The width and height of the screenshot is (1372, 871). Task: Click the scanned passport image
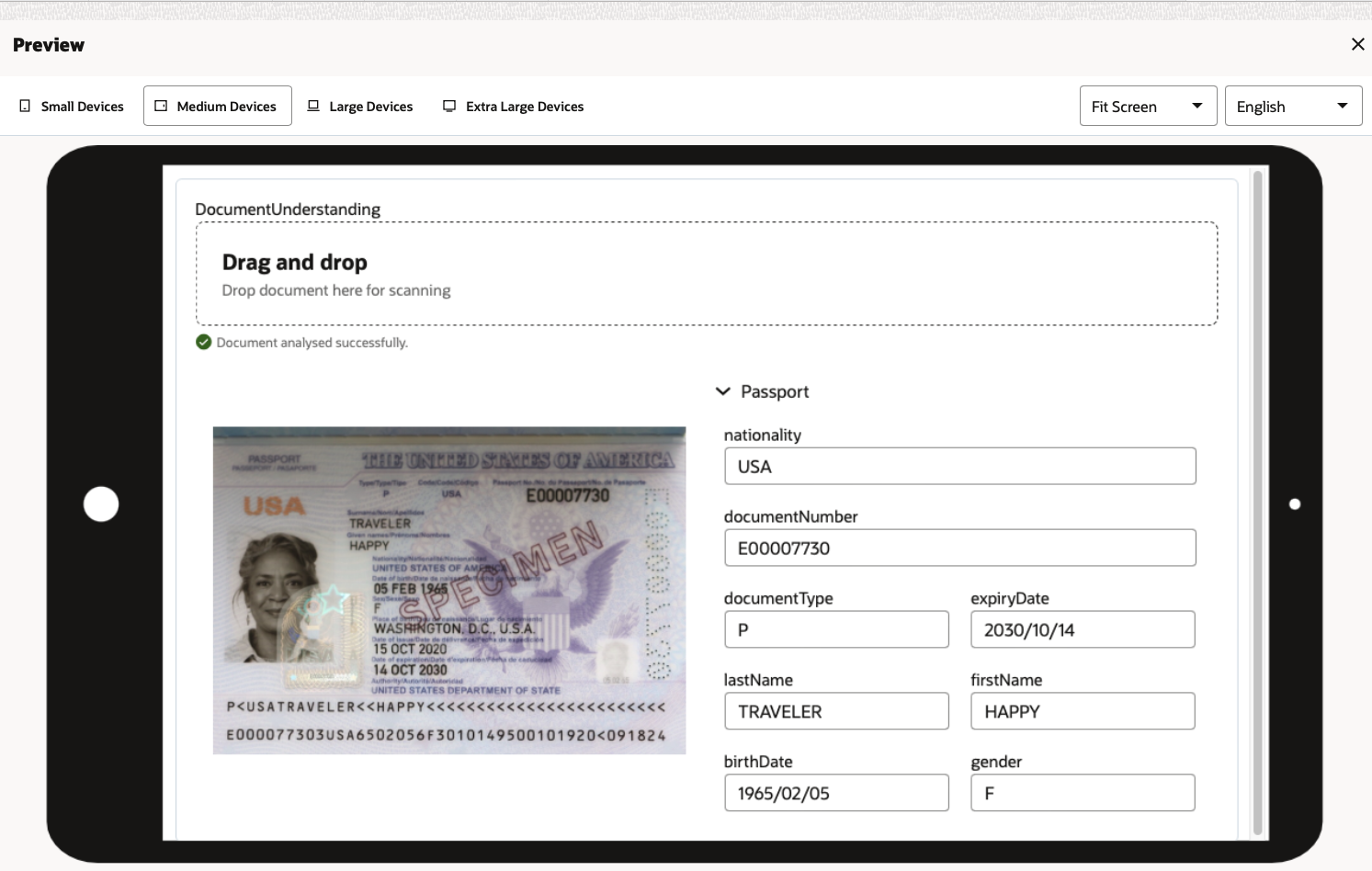point(449,591)
